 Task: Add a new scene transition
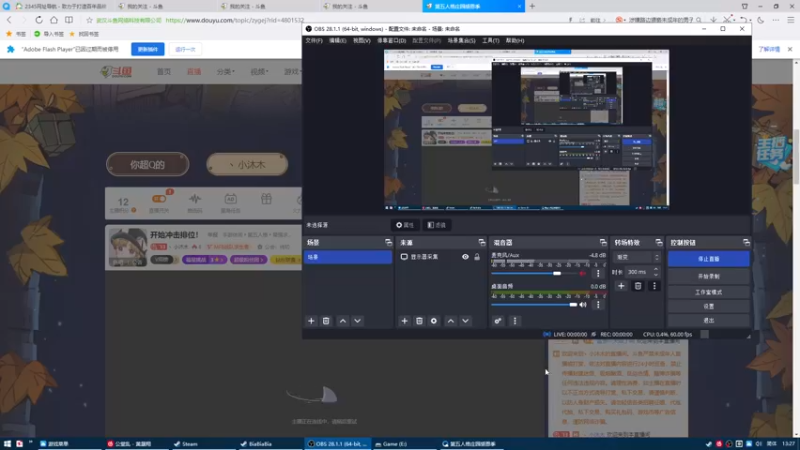[x=621, y=286]
